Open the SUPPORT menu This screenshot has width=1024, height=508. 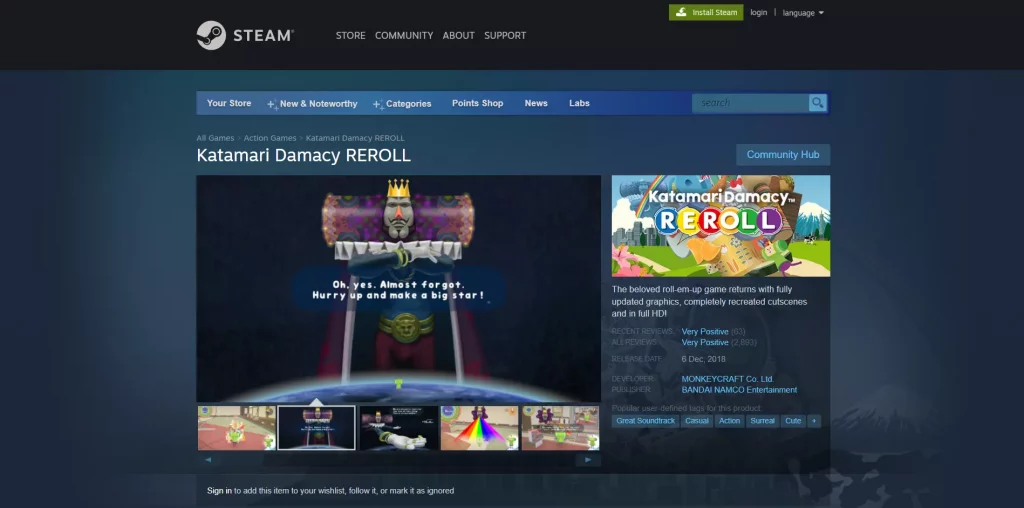[505, 35]
